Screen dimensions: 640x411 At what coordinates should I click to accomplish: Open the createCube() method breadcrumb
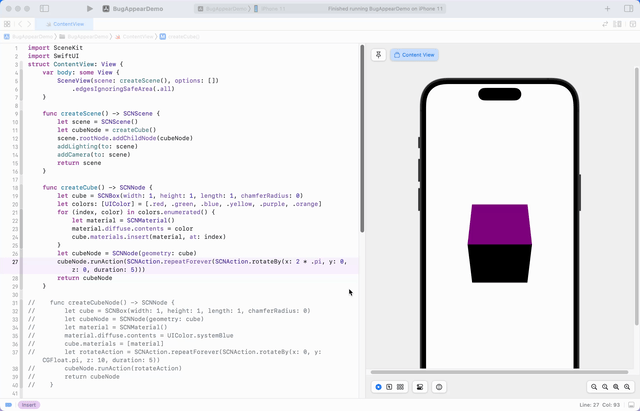pos(180,37)
